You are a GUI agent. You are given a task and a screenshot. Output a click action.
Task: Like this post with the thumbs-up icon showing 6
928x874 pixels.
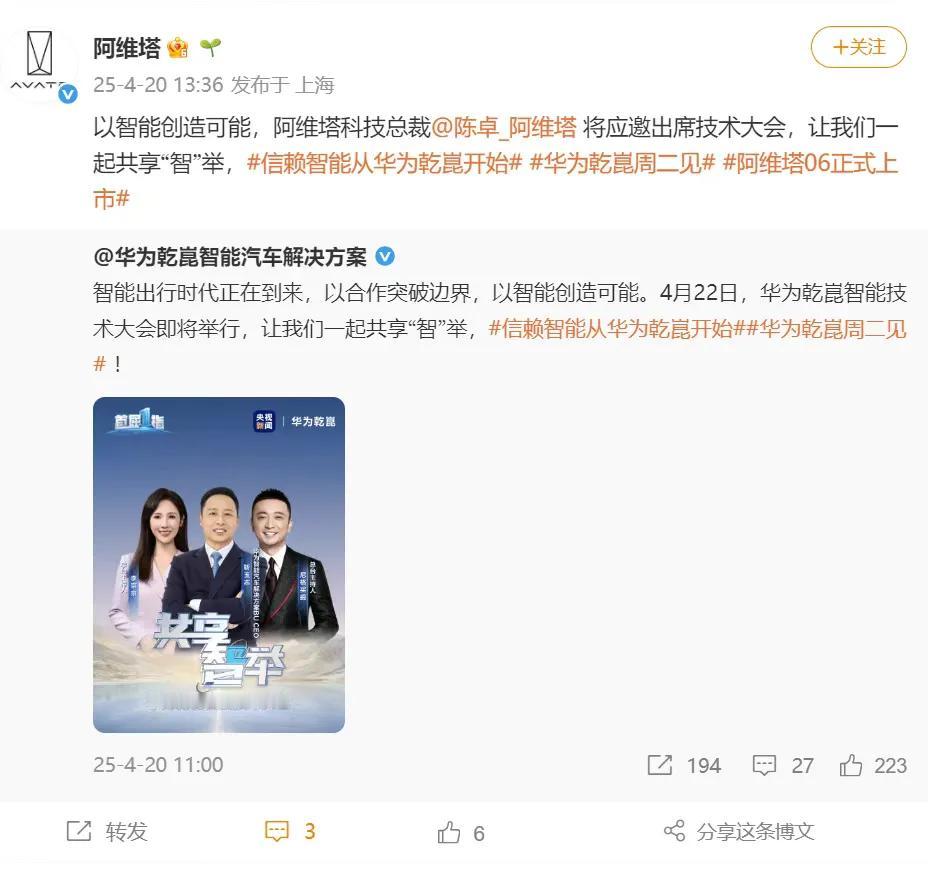point(449,833)
